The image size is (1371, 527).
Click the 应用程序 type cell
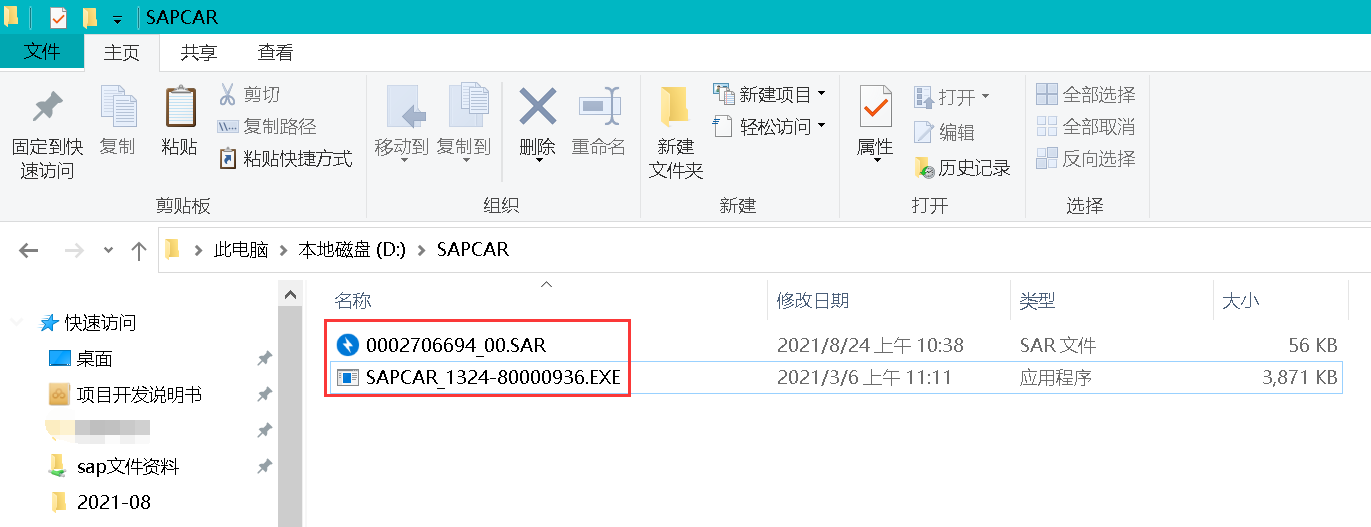coord(1055,377)
